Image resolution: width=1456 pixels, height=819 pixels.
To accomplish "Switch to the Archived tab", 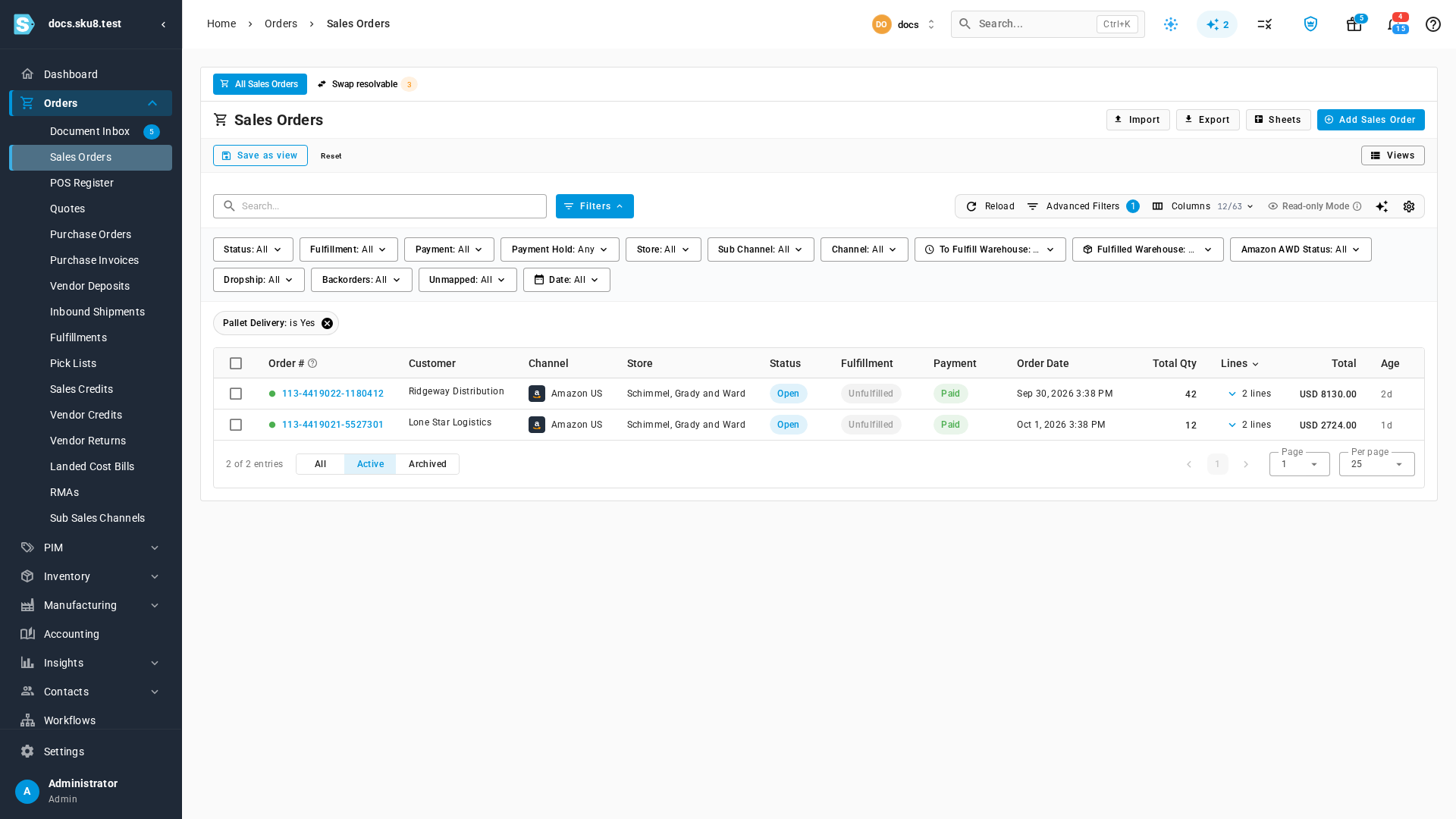I will point(427,464).
